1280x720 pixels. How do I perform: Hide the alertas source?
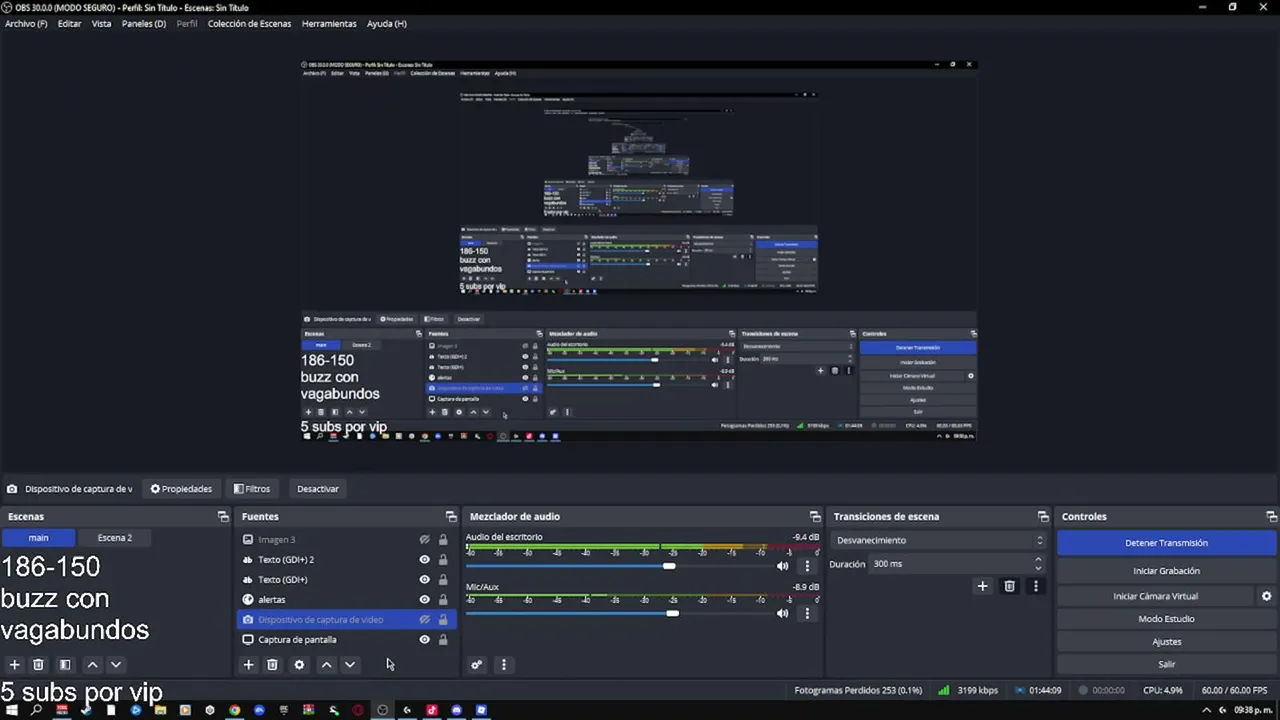pyautogui.click(x=424, y=599)
